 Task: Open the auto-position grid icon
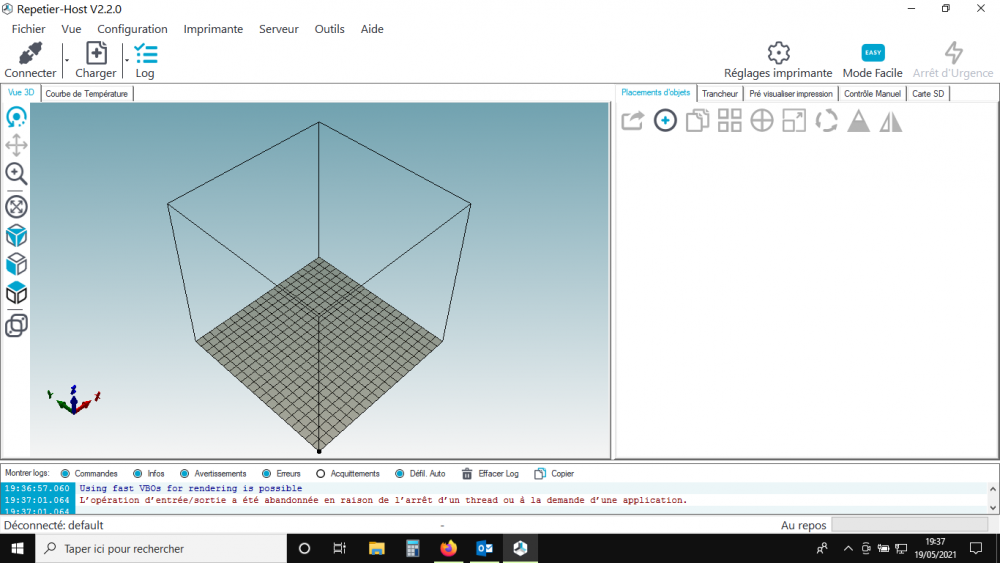coord(730,121)
